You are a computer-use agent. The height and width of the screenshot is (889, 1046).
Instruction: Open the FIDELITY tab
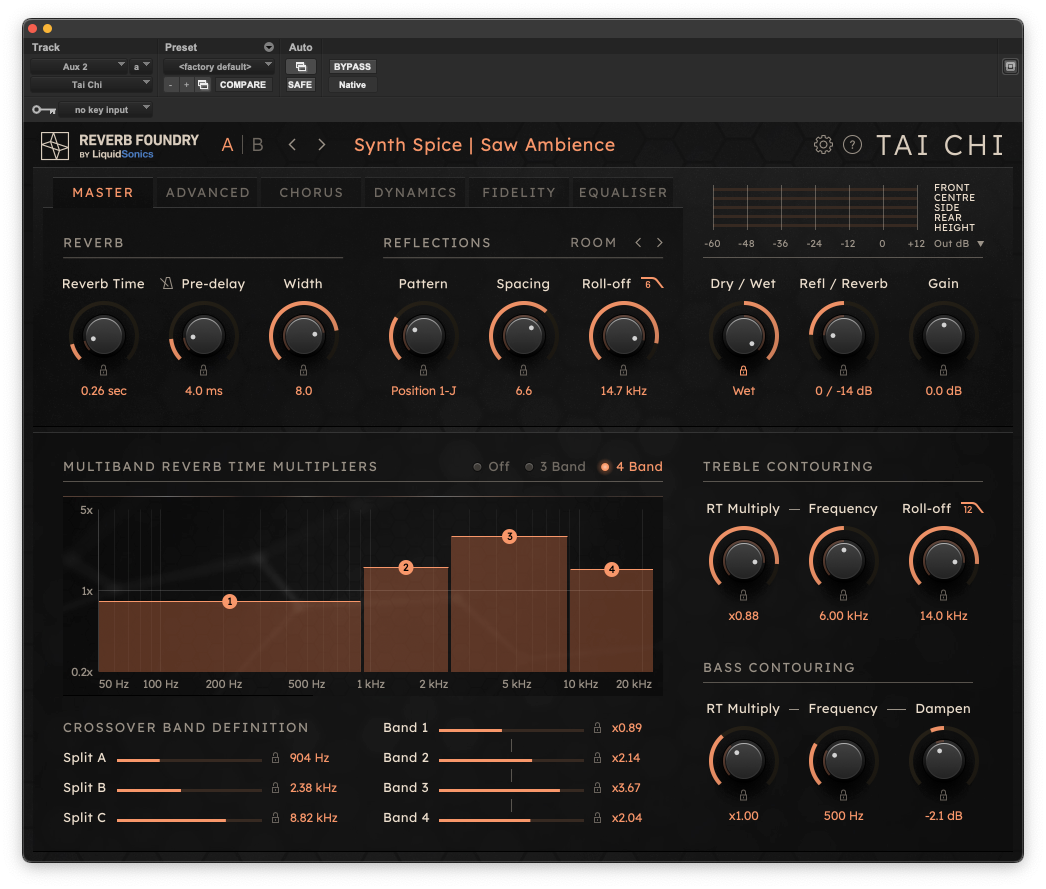point(519,193)
